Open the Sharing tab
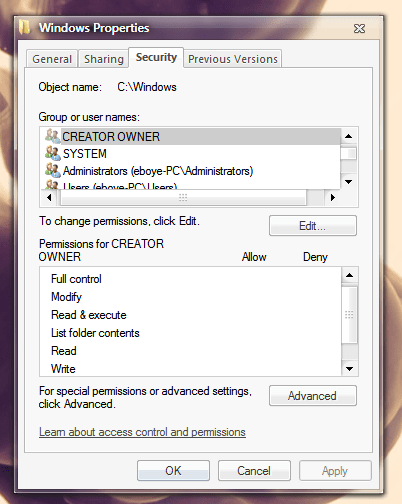The width and height of the screenshot is (402, 504). pyautogui.click(x=104, y=59)
